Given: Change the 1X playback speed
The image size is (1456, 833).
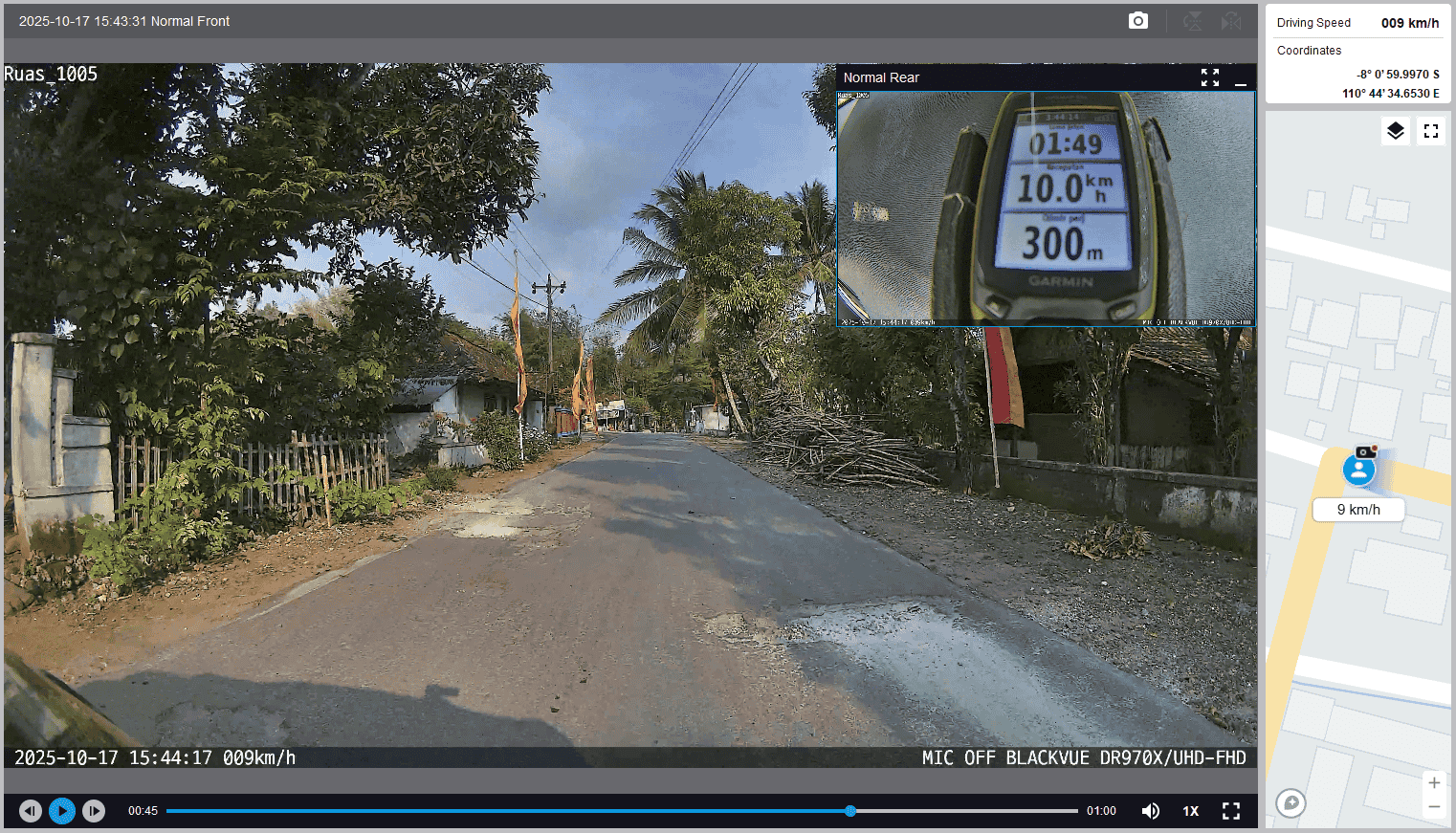Looking at the screenshot, I should click(1191, 811).
